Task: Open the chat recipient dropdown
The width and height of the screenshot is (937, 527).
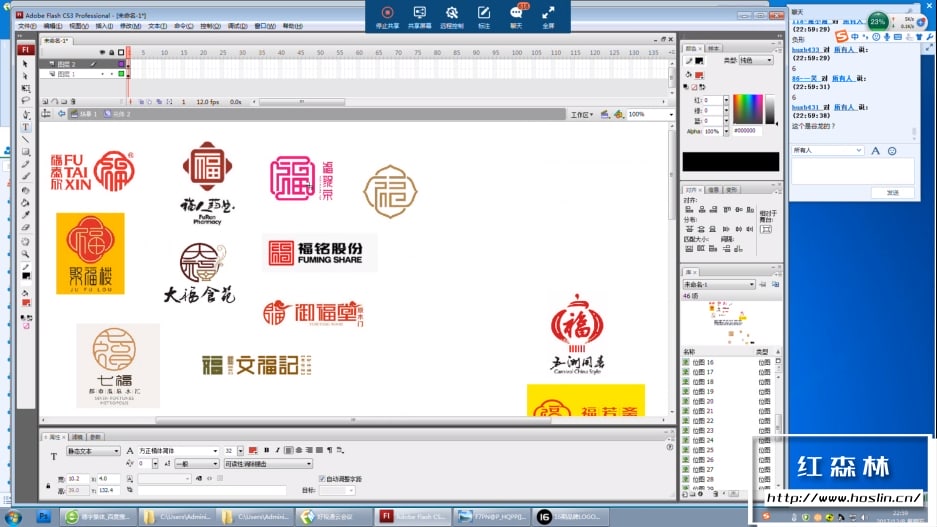Action: point(827,151)
